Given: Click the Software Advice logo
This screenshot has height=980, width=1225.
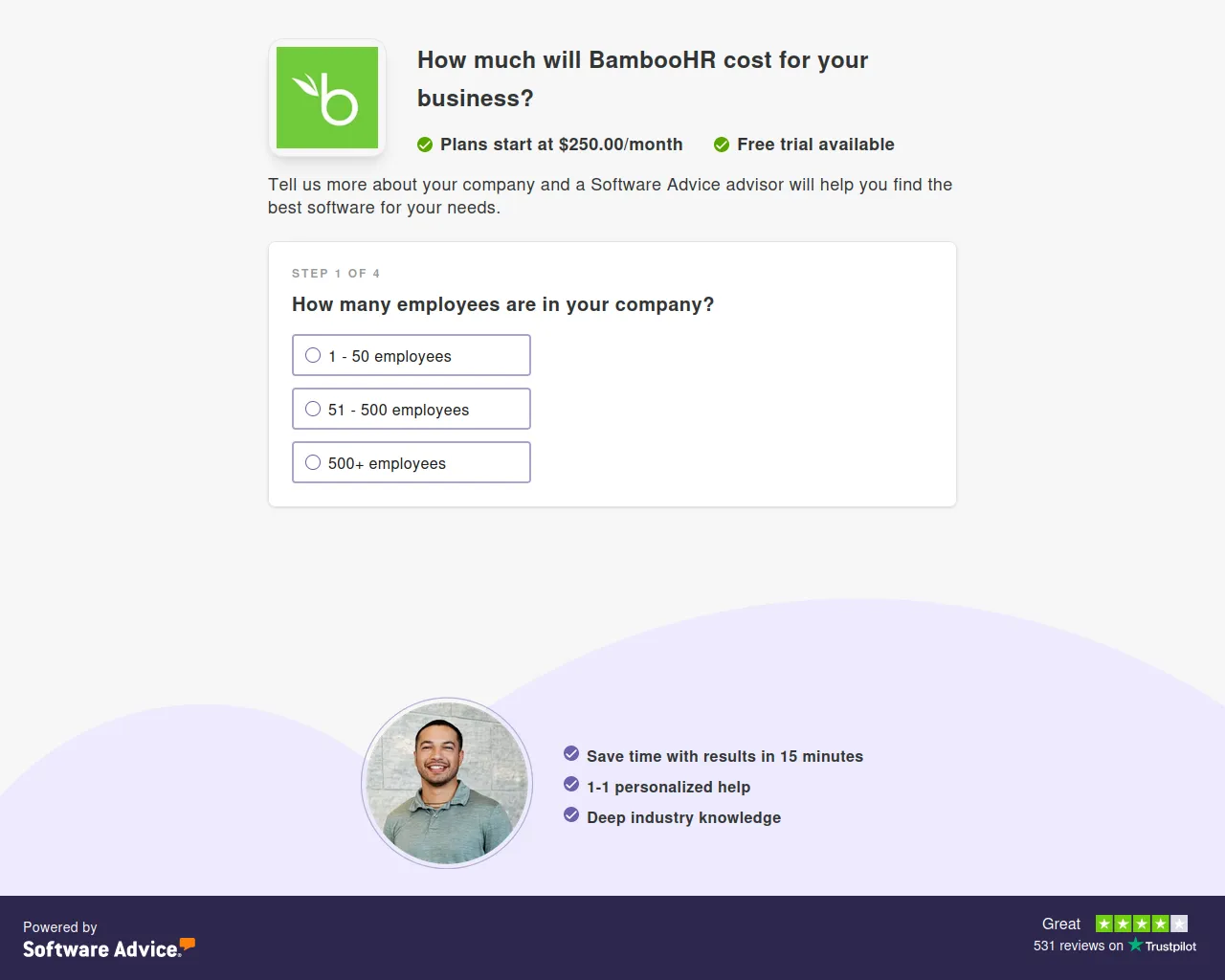Looking at the screenshot, I should click(x=109, y=948).
